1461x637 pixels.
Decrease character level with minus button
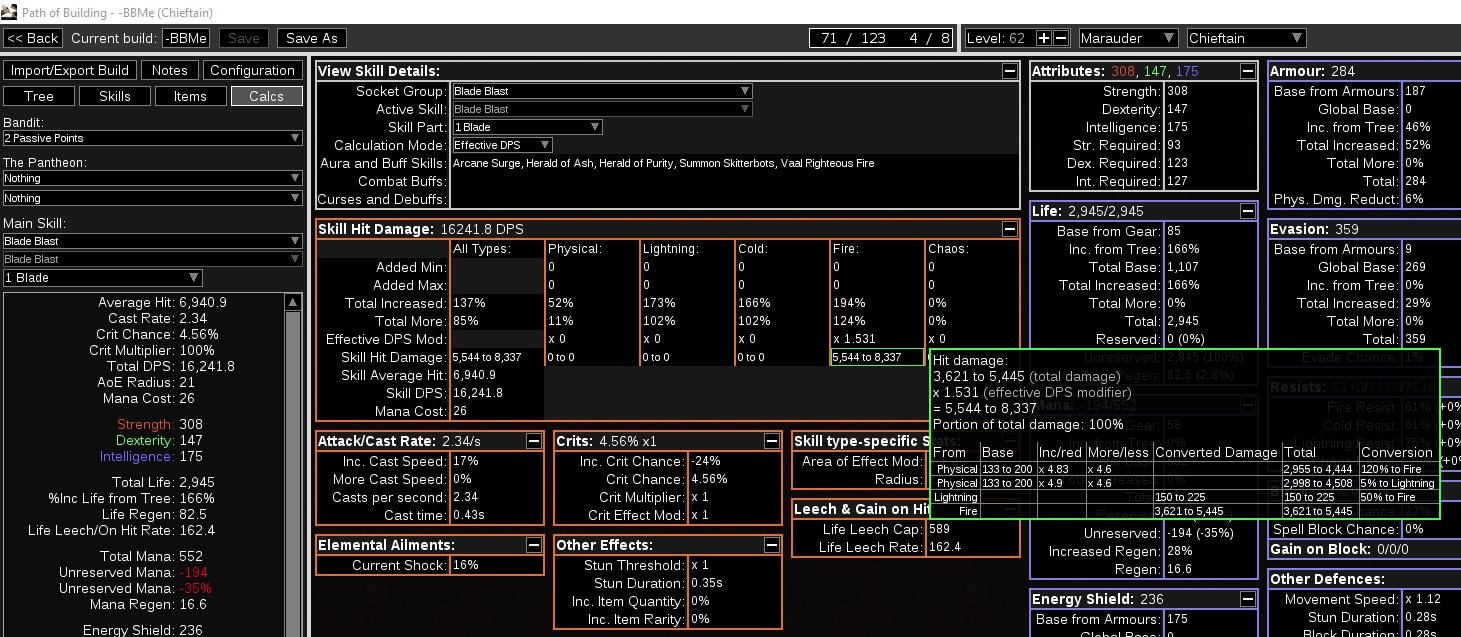click(x=1061, y=38)
